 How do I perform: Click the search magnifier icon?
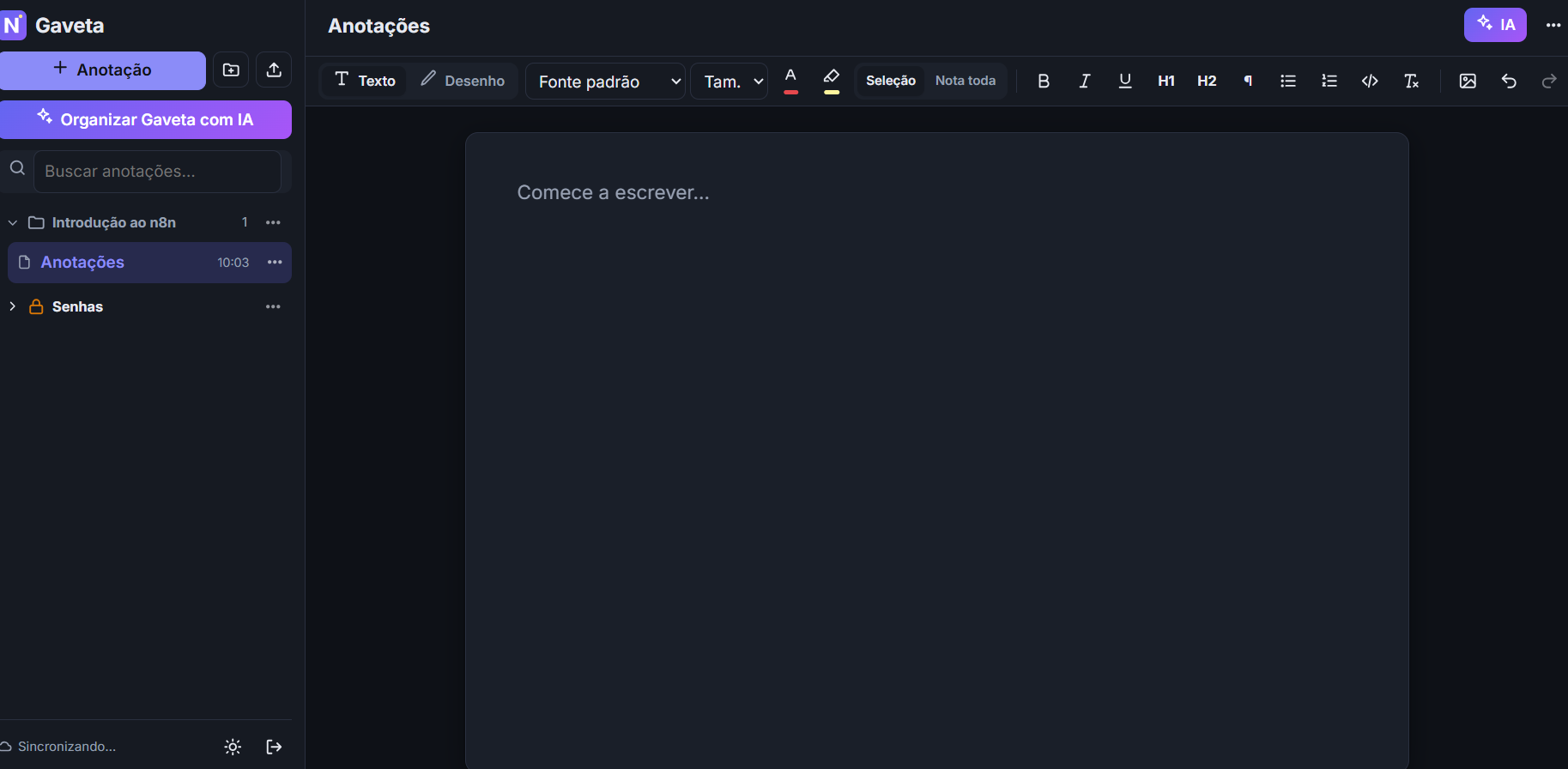point(17,168)
